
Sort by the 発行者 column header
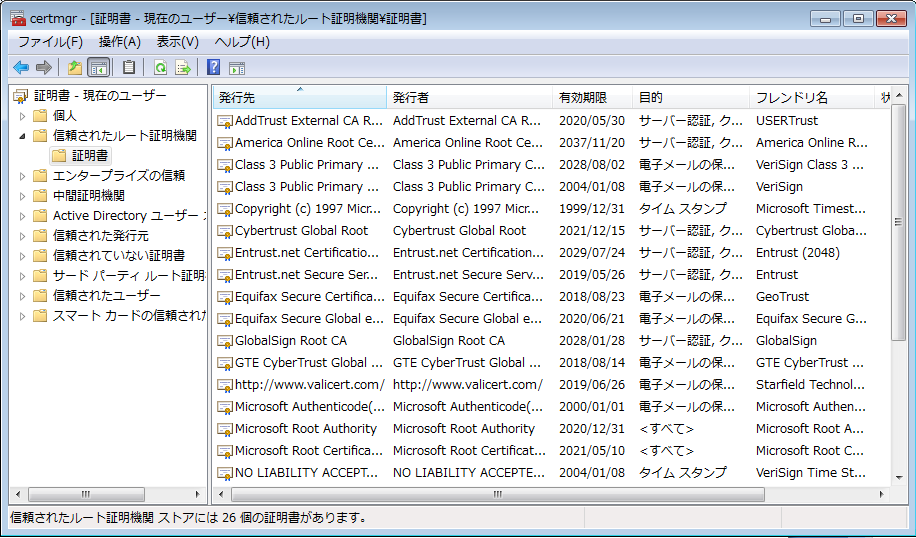pyautogui.click(x=470, y=98)
